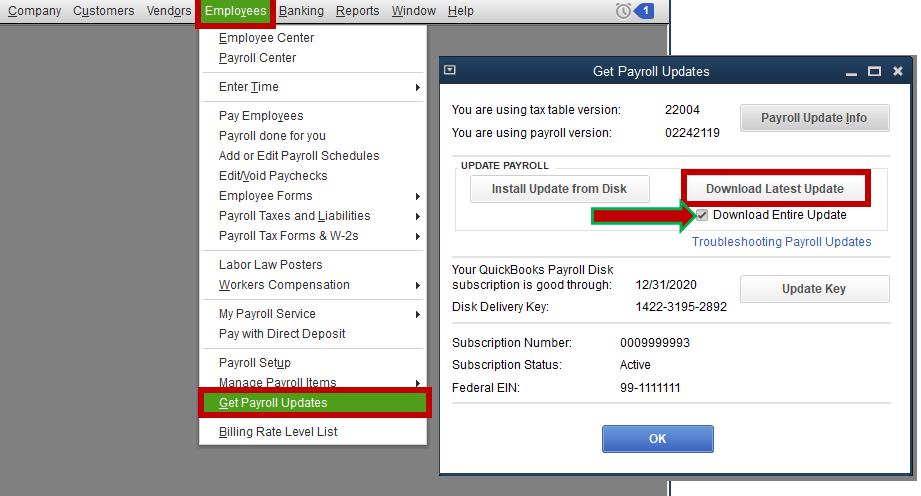Click Install Update from Disk button
The width and height of the screenshot is (921, 496).
[x=559, y=189]
